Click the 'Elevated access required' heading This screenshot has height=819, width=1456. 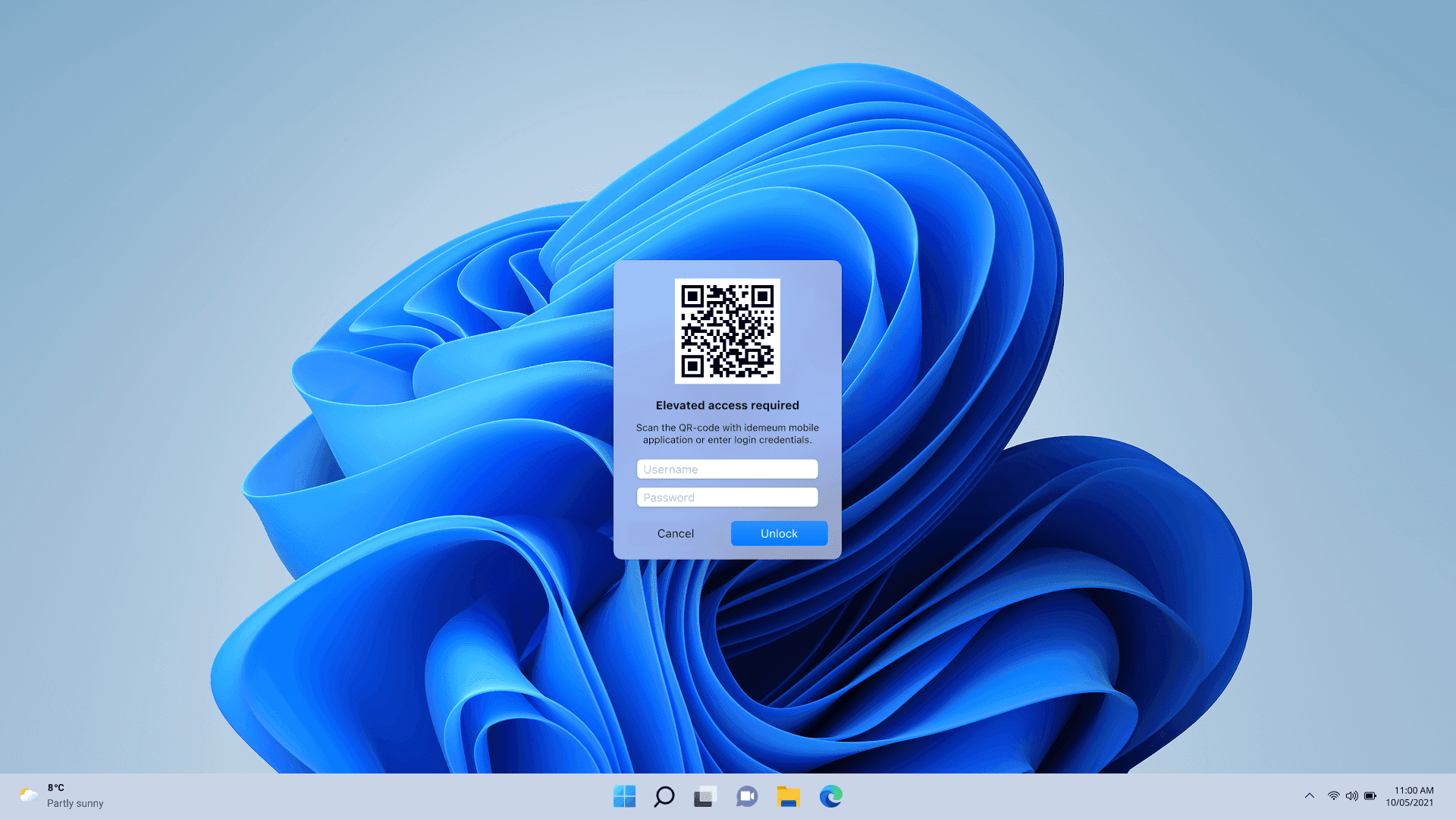pyautogui.click(x=726, y=406)
